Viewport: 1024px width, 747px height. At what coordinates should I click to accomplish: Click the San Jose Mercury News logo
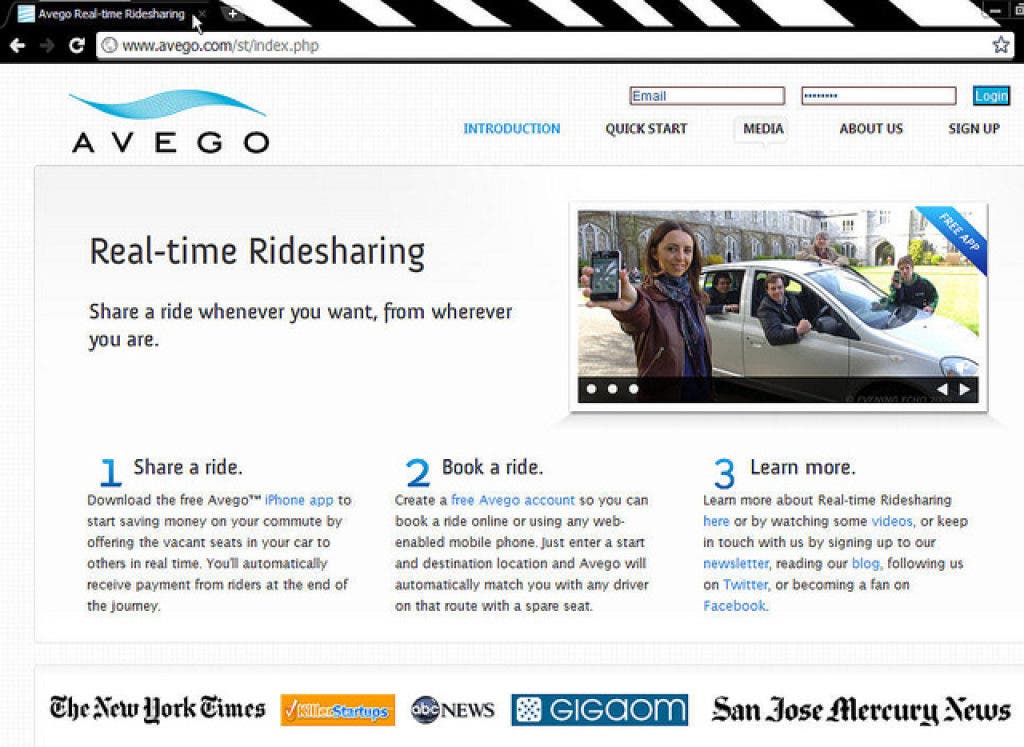[861, 710]
